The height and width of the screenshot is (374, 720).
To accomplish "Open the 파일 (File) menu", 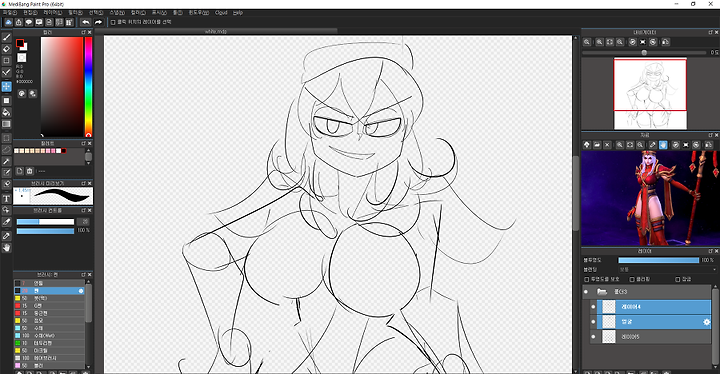I will click(10, 13).
